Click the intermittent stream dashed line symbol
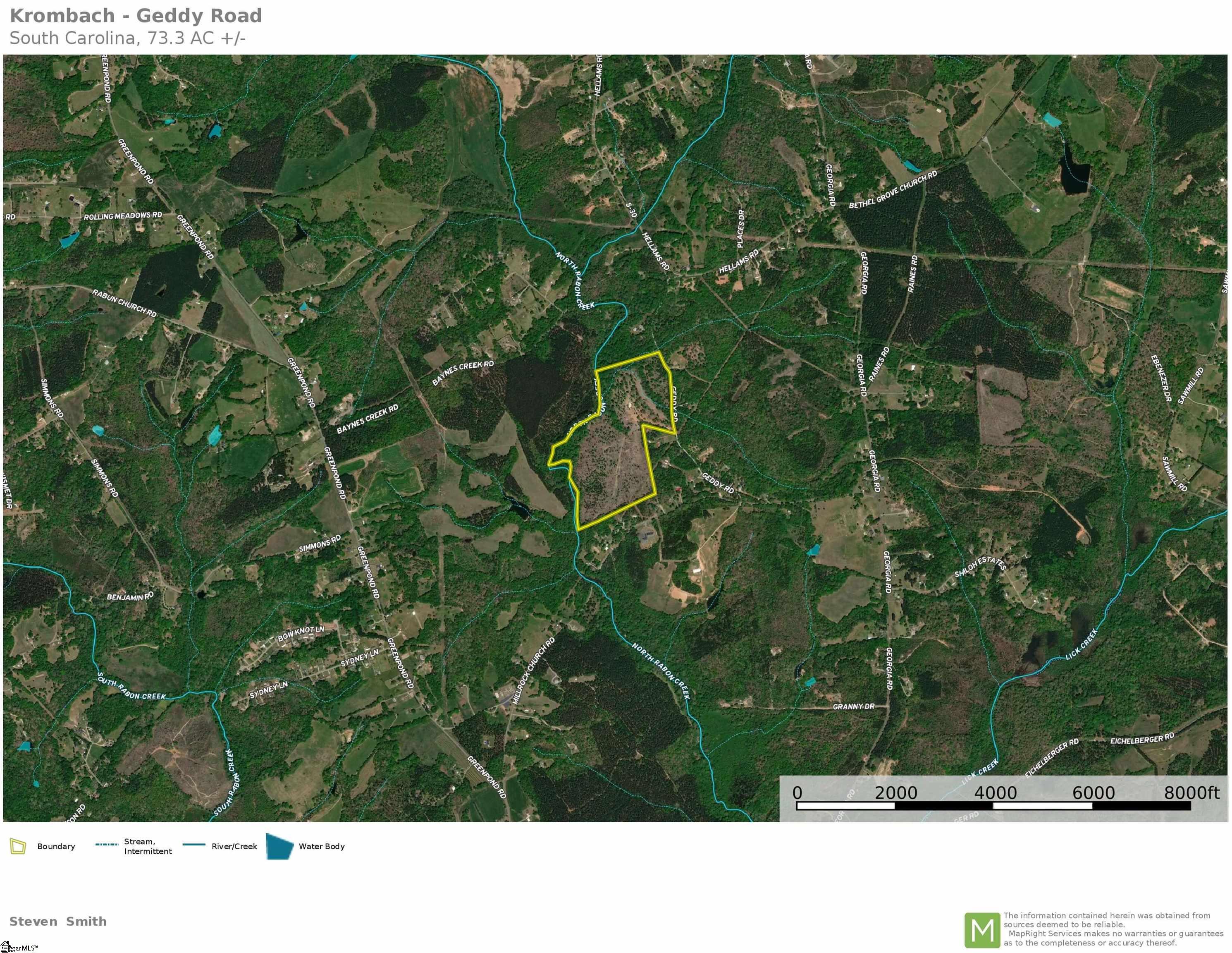1232x953 pixels. (107, 845)
